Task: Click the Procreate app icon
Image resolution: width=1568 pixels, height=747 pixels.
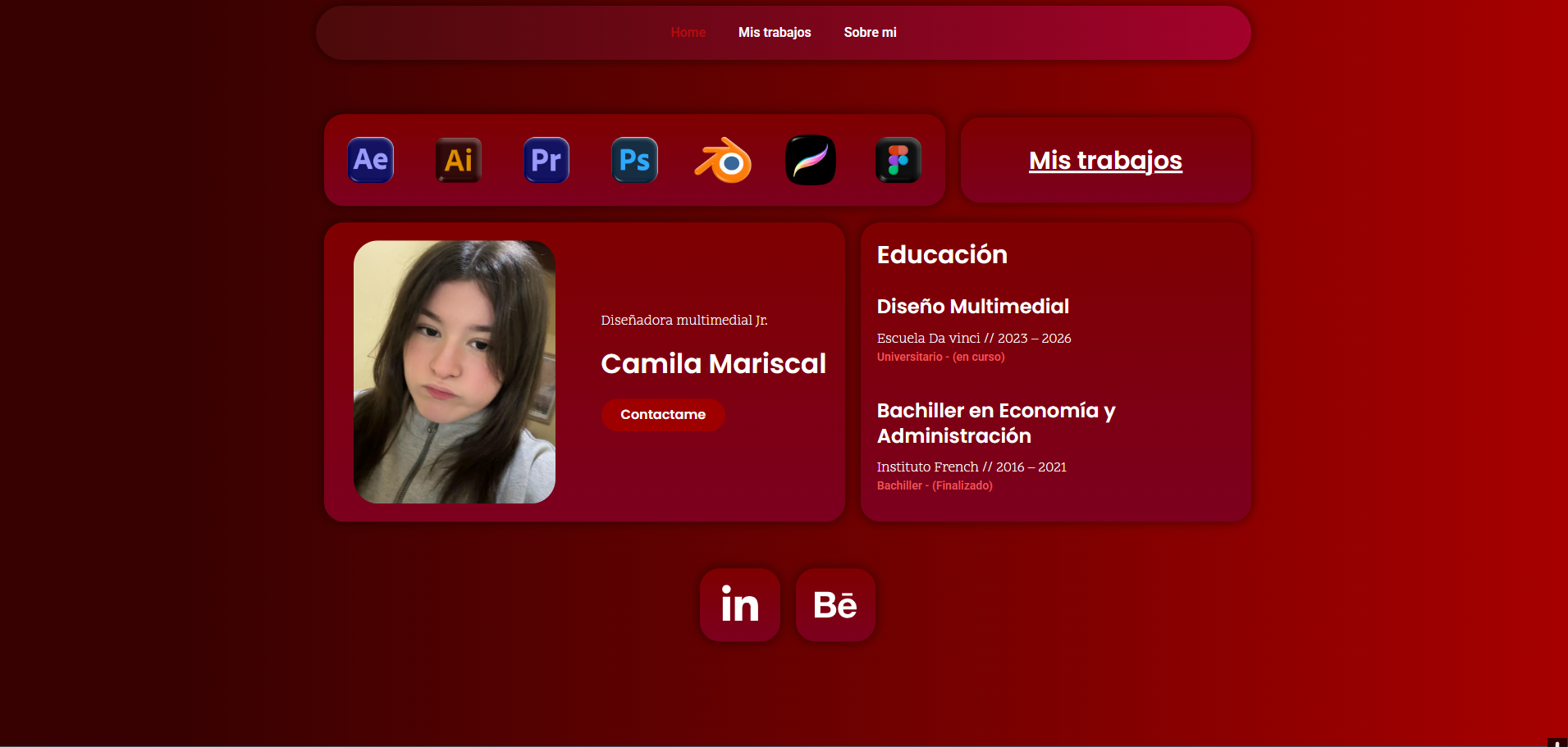Action: 811,160
